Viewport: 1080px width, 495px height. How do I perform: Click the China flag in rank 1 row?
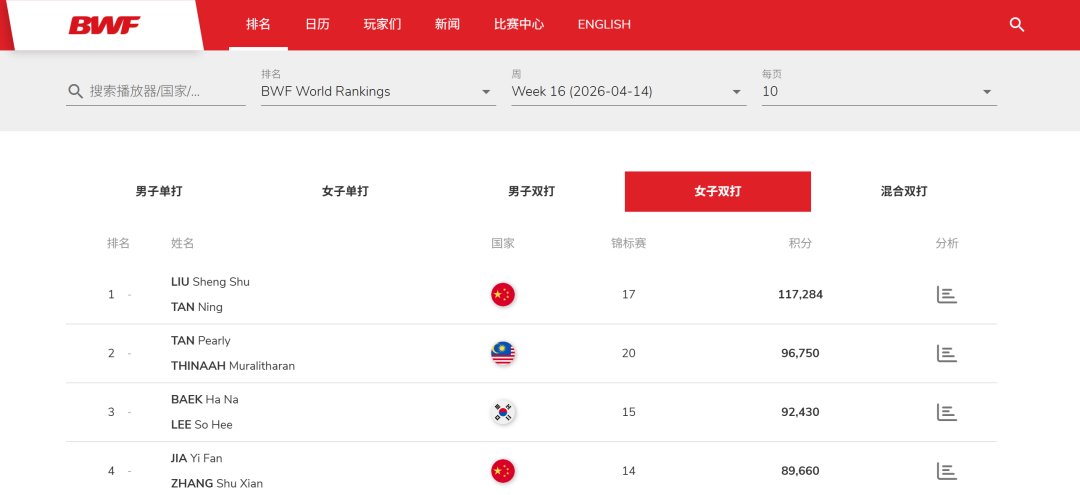click(x=502, y=294)
